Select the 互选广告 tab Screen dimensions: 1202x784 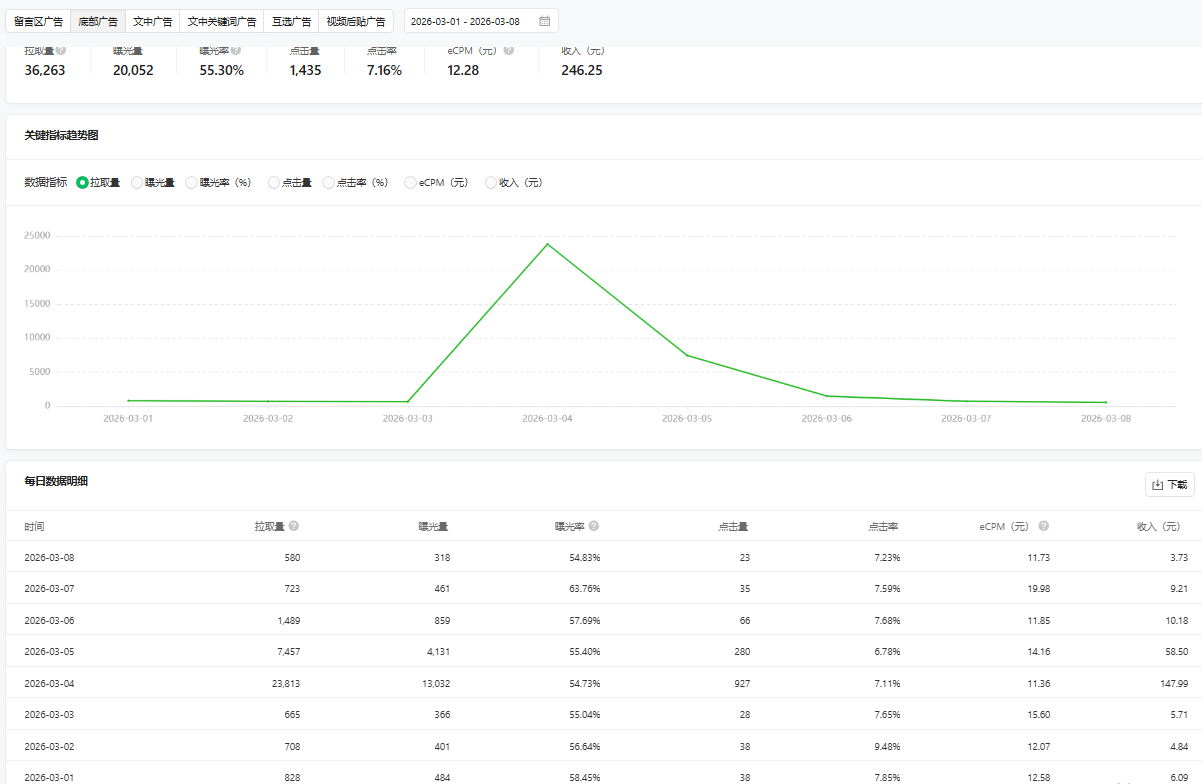291,21
